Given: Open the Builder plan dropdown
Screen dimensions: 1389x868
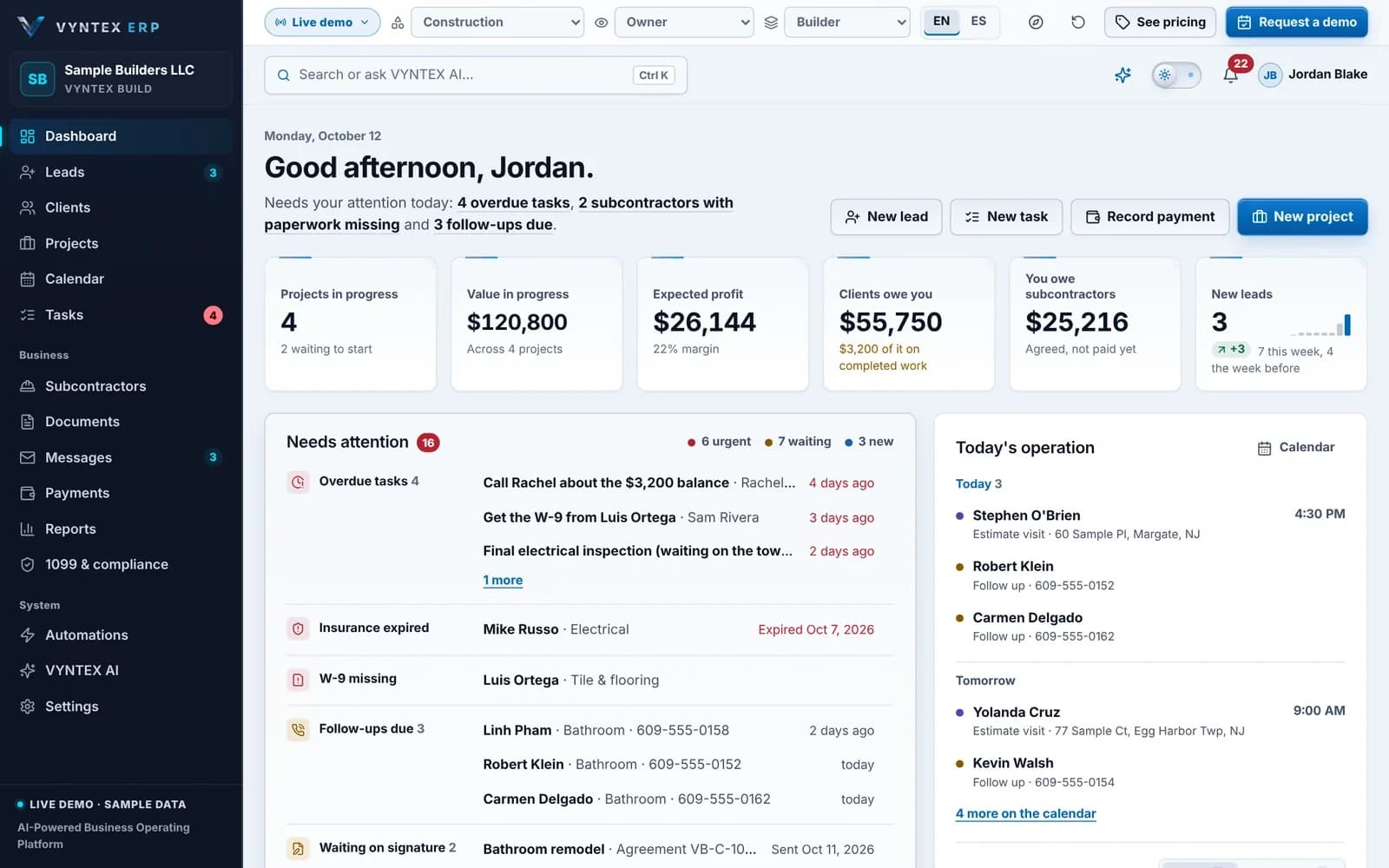Looking at the screenshot, I should tap(846, 23).
